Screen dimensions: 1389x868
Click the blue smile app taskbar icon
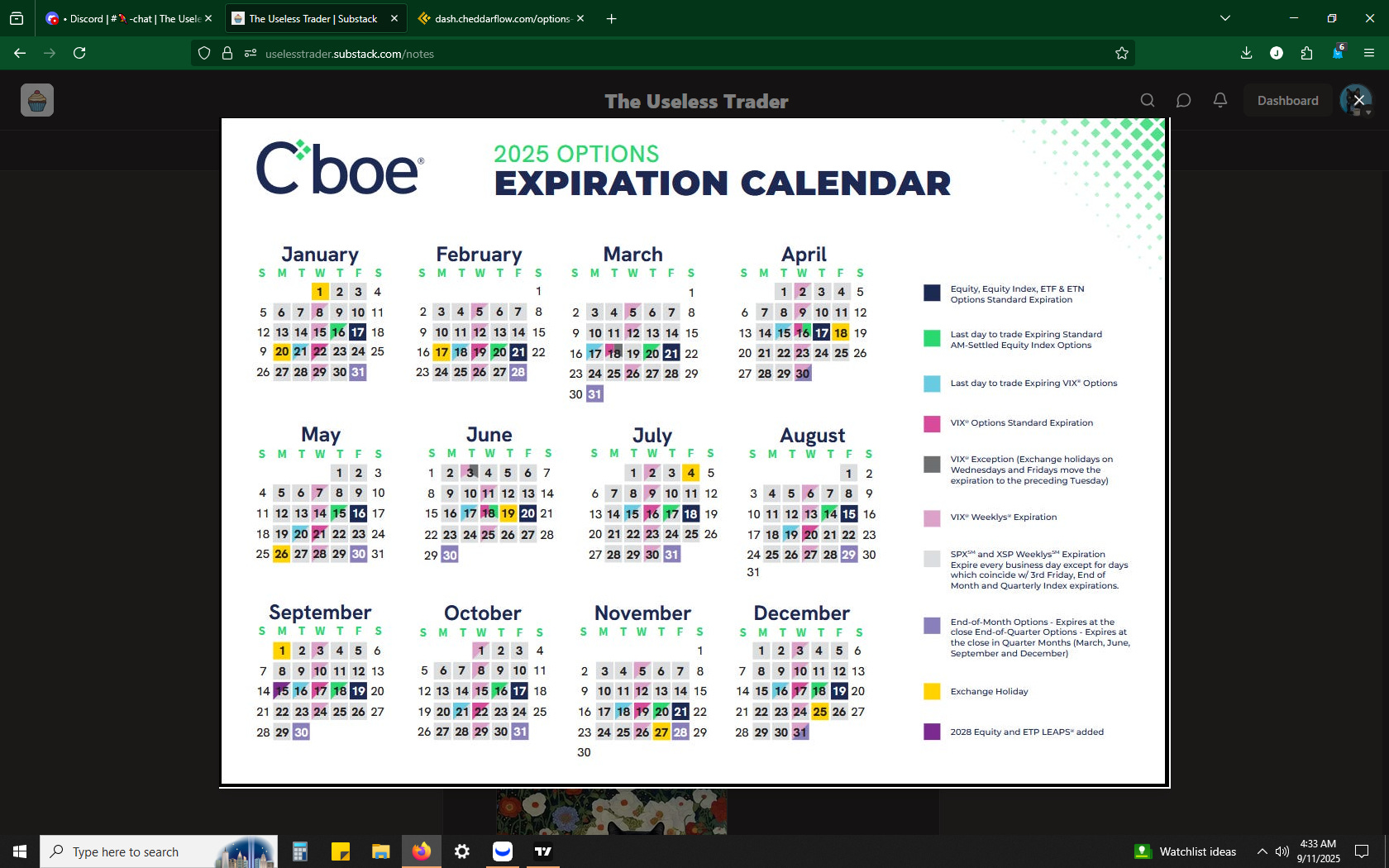(x=503, y=851)
